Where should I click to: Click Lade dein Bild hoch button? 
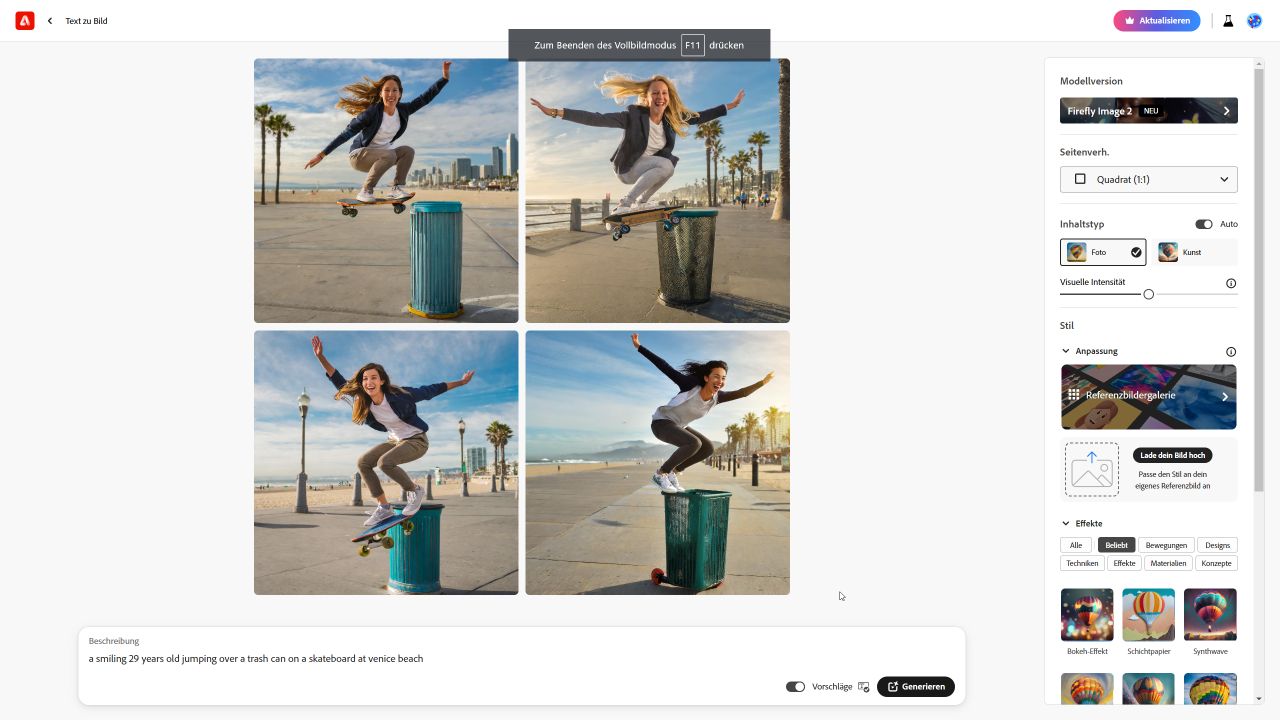[1173, 455]
